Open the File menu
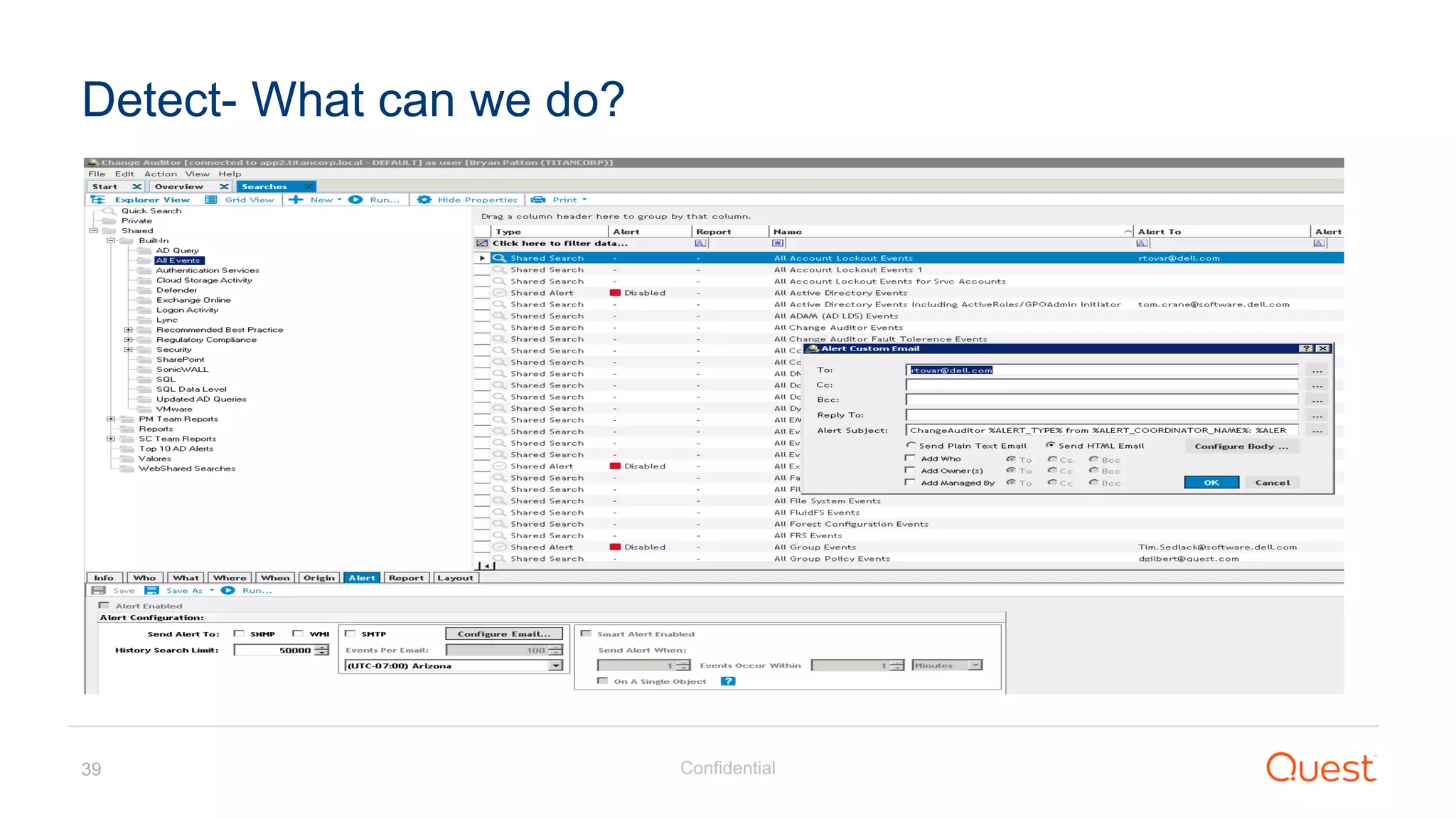 click(x=97, y=174)
